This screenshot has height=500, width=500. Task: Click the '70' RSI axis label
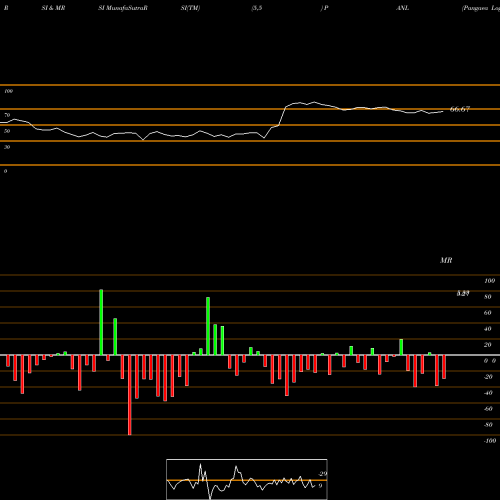point(7,115)
